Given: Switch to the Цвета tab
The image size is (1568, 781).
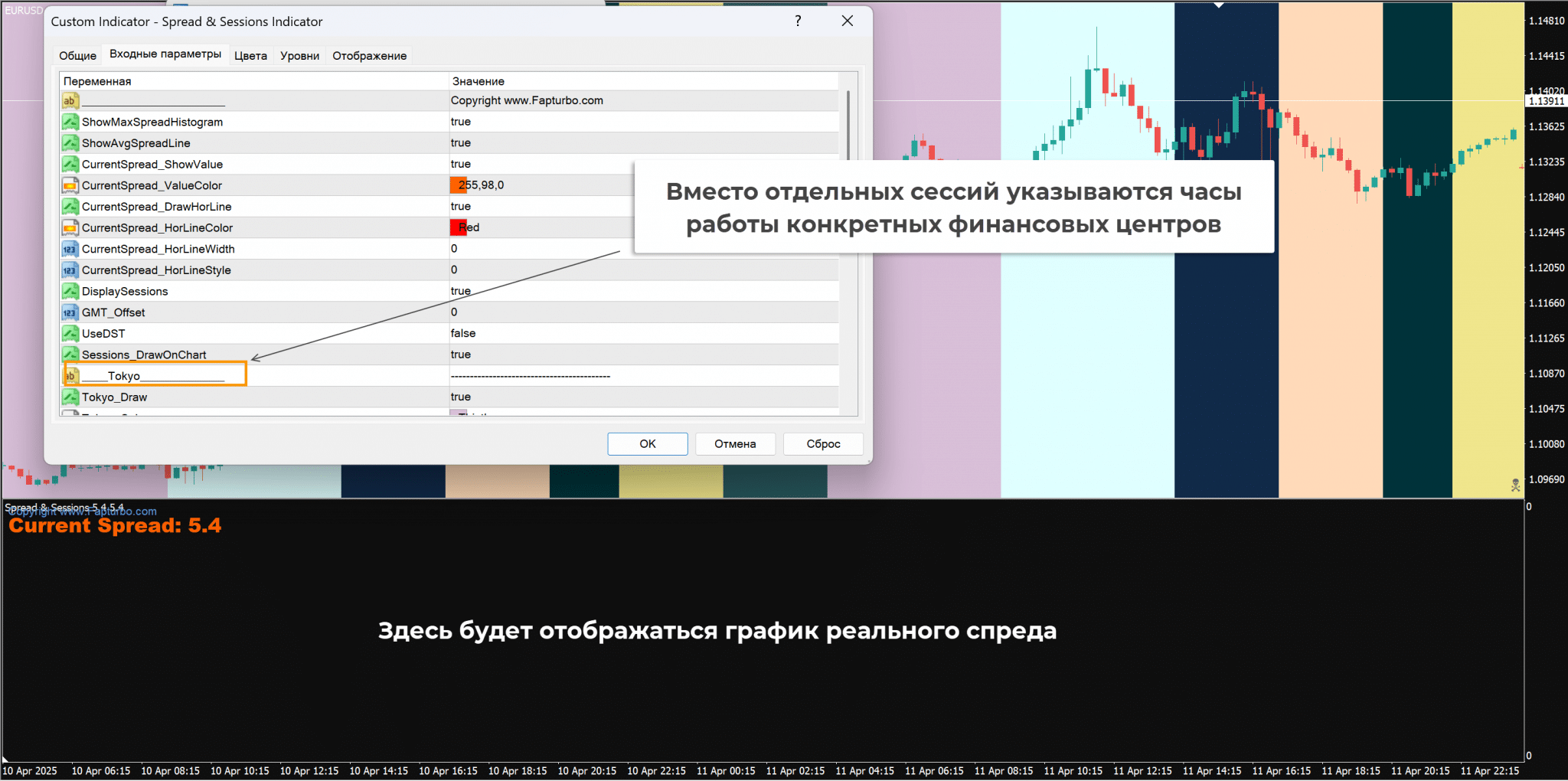Looking at the screenshot, I should 250,56.
